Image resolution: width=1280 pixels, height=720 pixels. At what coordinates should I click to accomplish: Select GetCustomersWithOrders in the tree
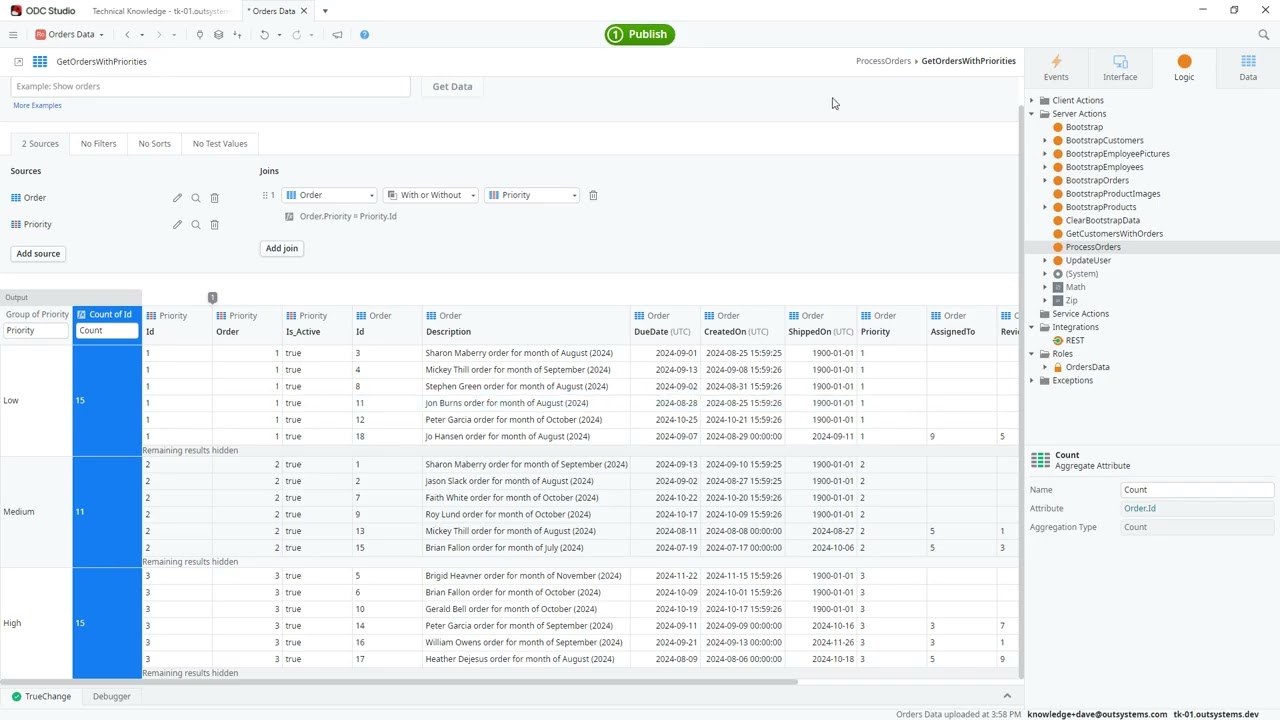pyautogui.click(x=1114, y=234)
